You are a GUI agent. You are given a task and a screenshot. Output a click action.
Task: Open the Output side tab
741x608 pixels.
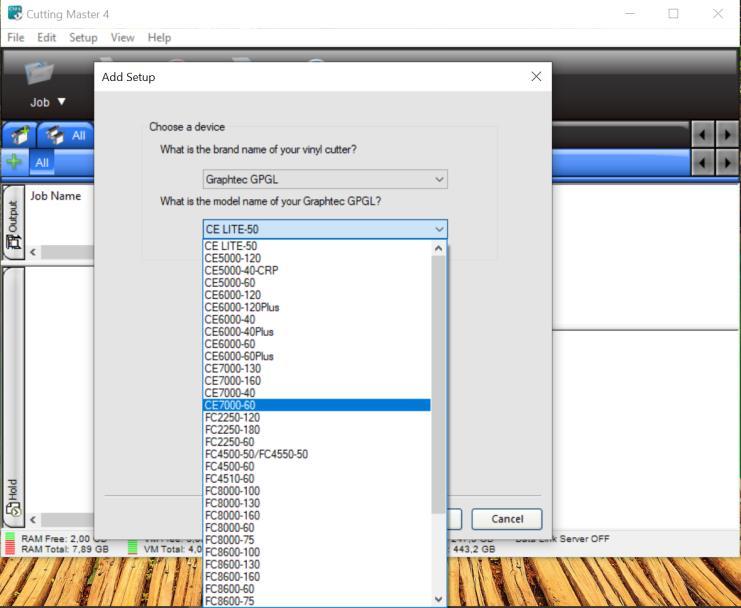(x=13, y=222)
